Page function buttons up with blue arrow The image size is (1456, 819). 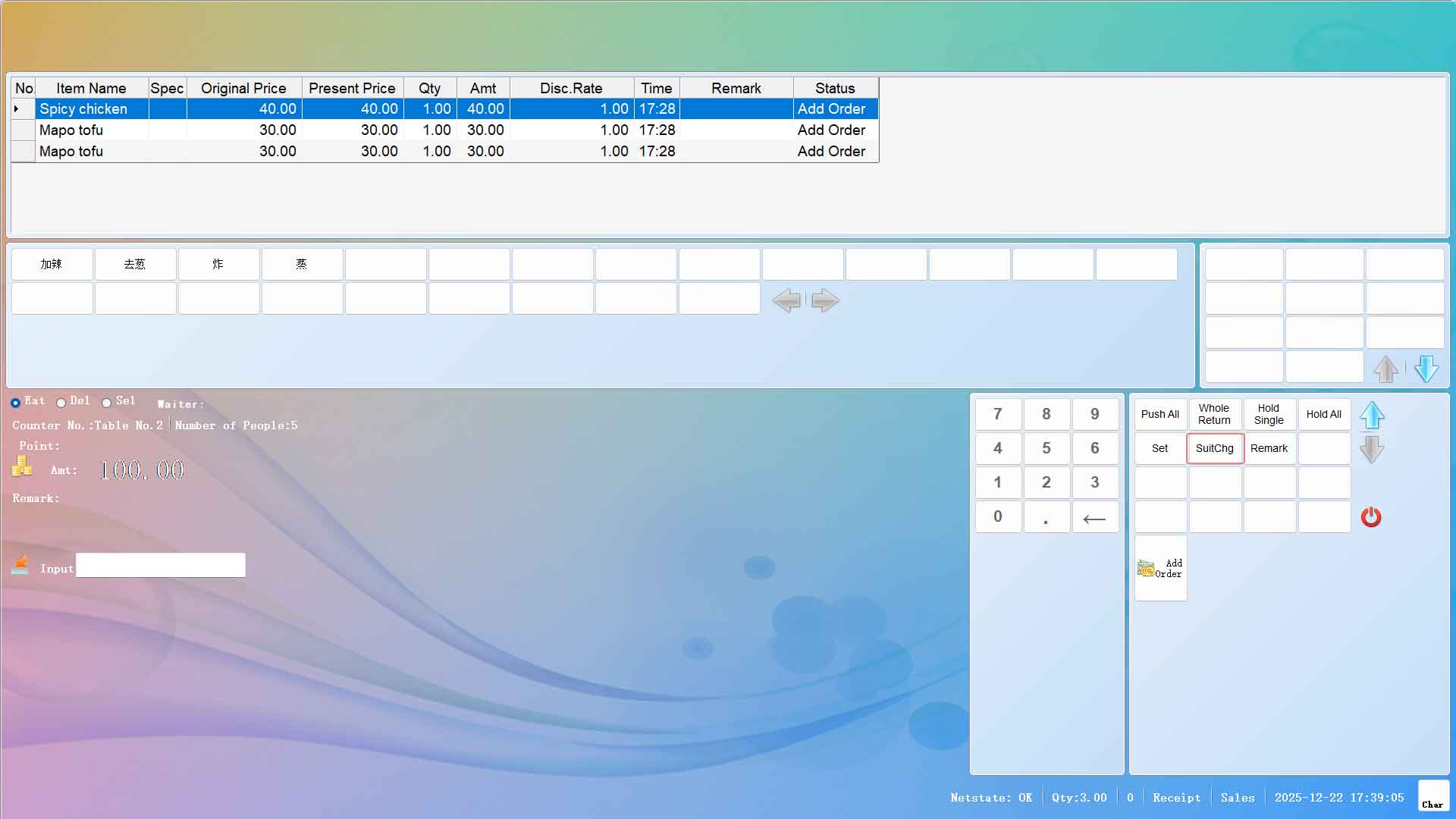click(x=1372, y=416)
